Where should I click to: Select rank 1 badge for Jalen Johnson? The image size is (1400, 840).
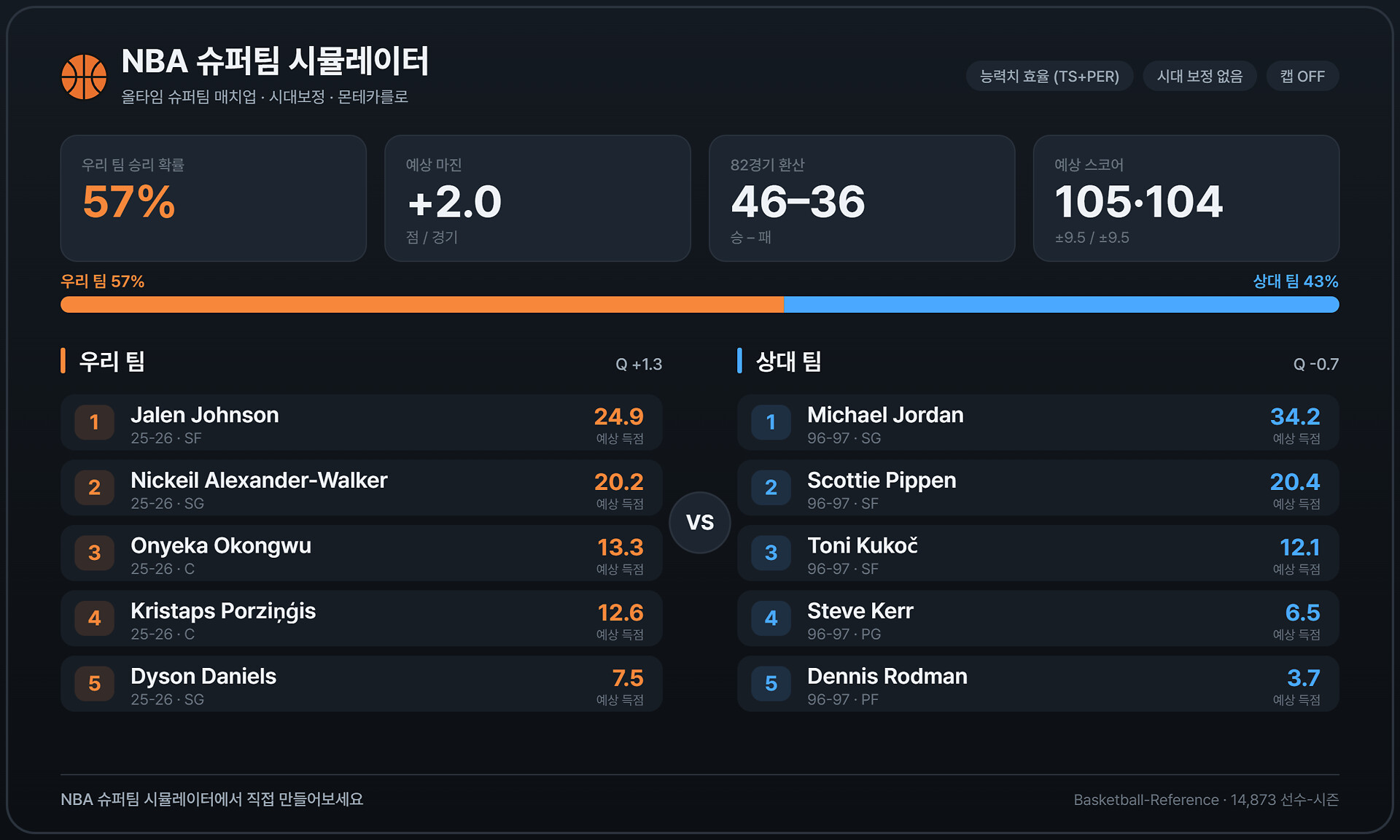(x=95, y=422)
